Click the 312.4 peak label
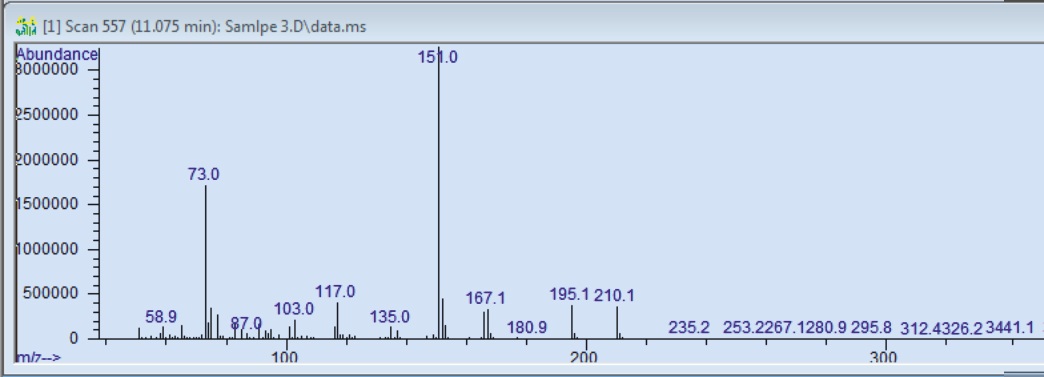Screen dimensions: 1044x377 (x=920, y=328)
